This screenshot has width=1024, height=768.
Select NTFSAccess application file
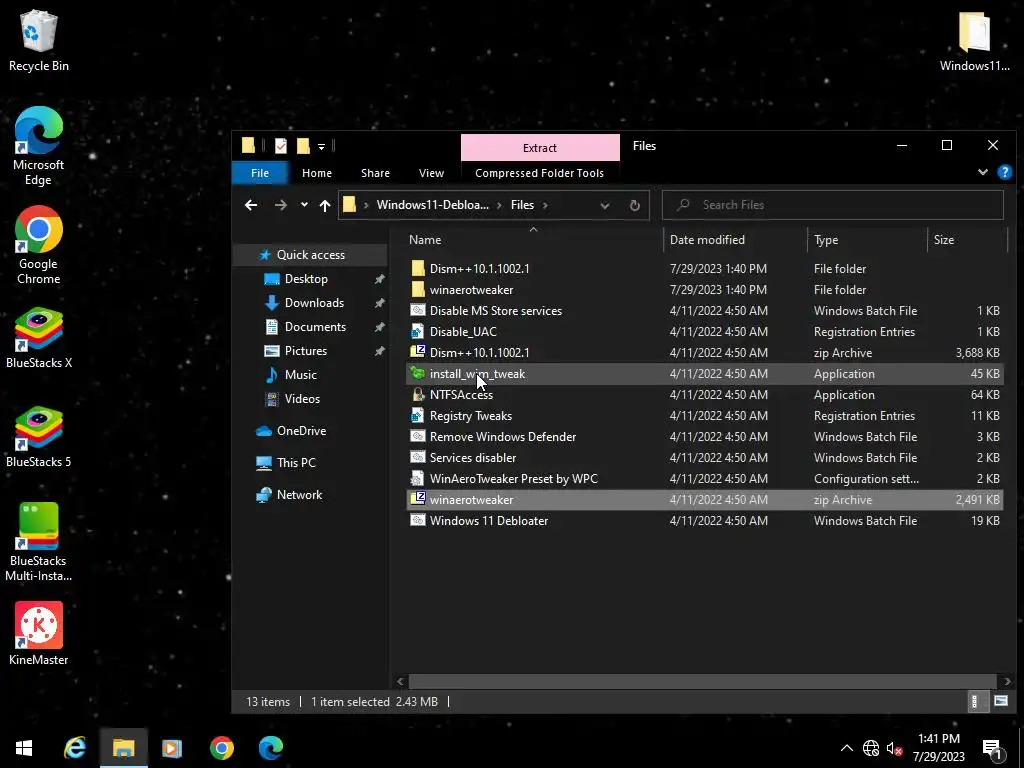pos(705,394)
